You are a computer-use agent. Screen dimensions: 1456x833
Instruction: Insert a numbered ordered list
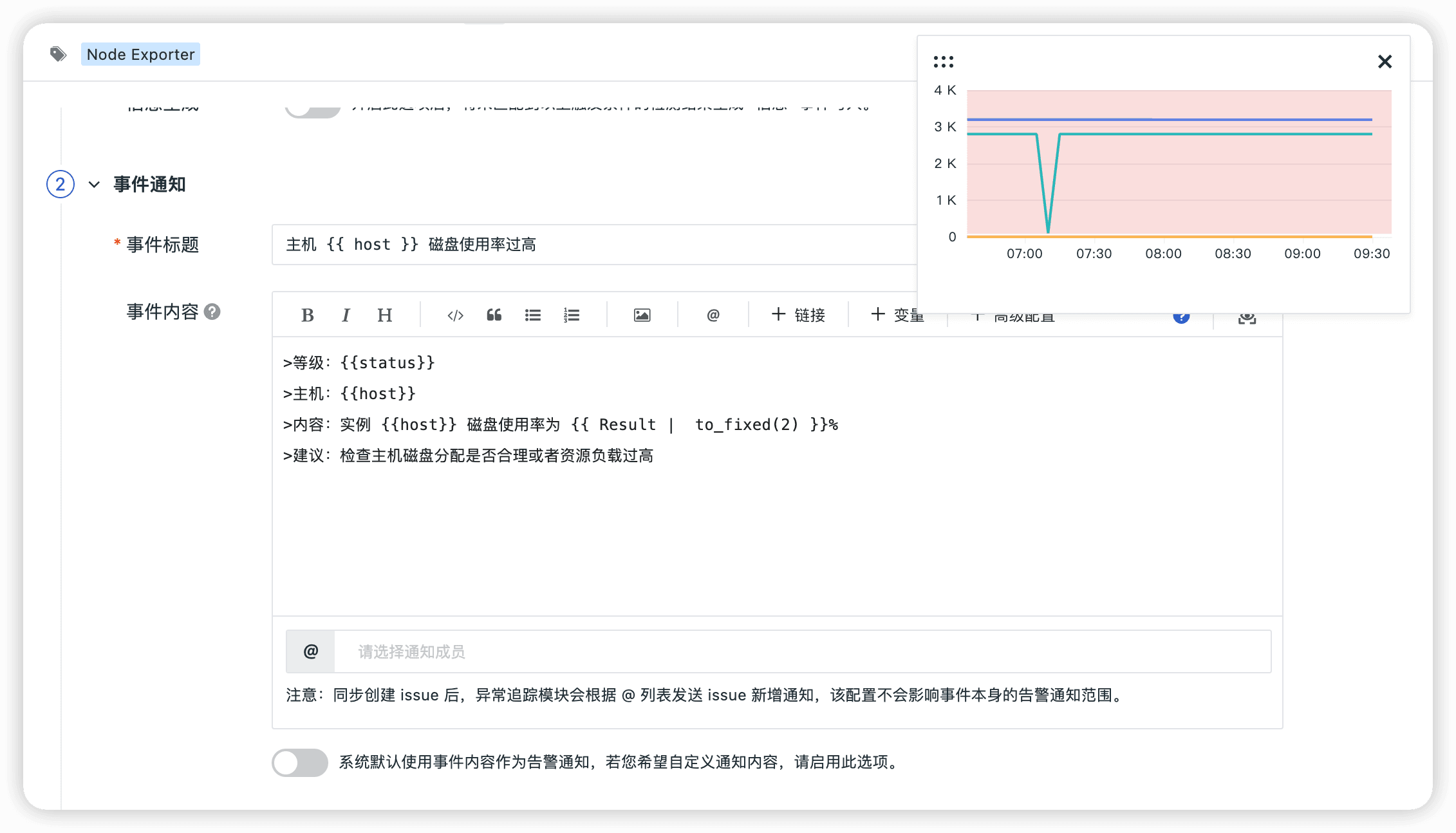click(x=572, y=315)
